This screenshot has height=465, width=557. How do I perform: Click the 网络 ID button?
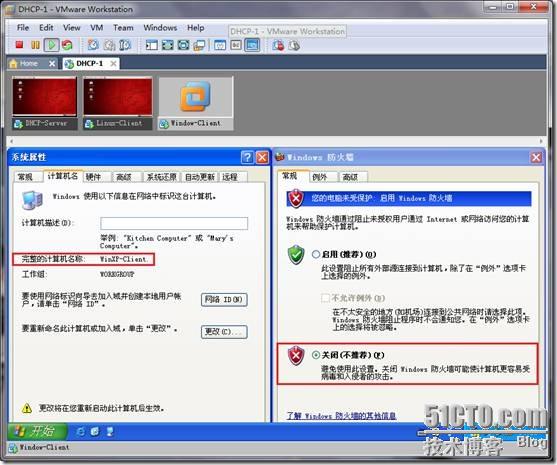[224, 300]
